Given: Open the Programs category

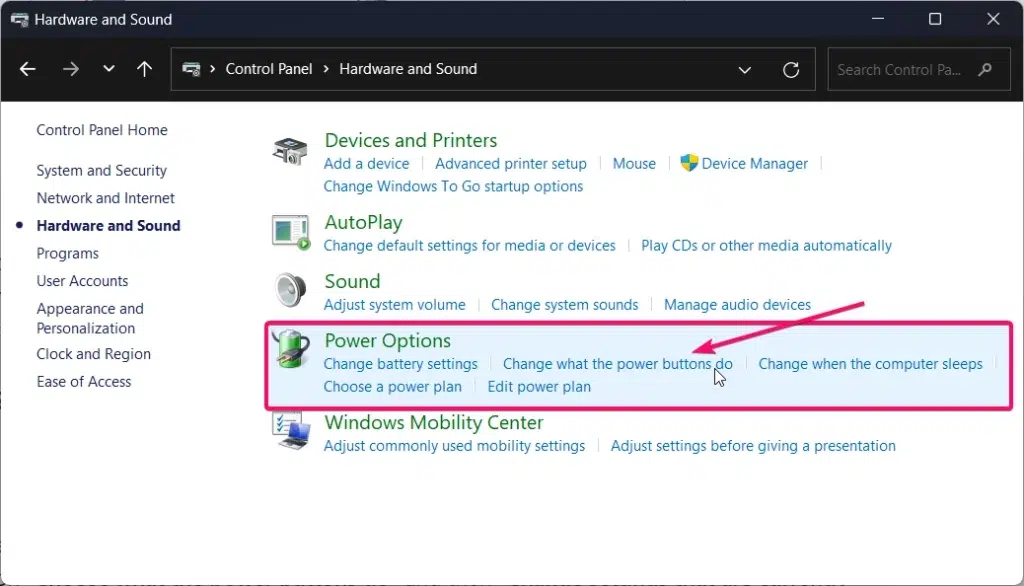Looking at the screenshot, I should pos(67,253).
